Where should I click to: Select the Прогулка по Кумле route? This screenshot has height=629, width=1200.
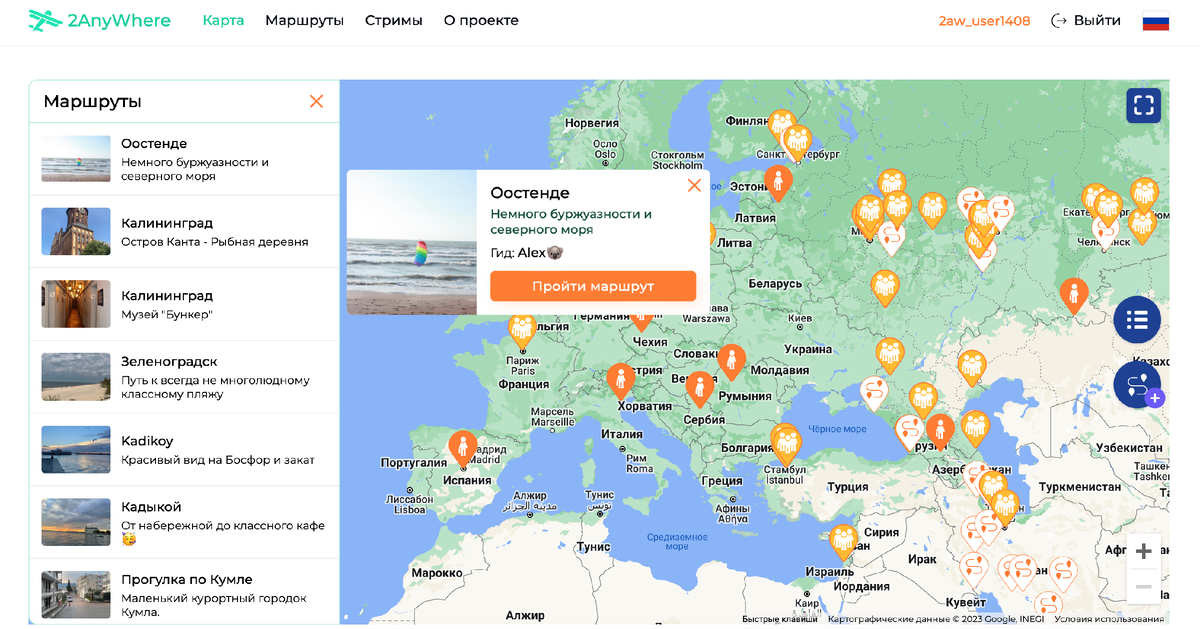[x=184, y=593]
